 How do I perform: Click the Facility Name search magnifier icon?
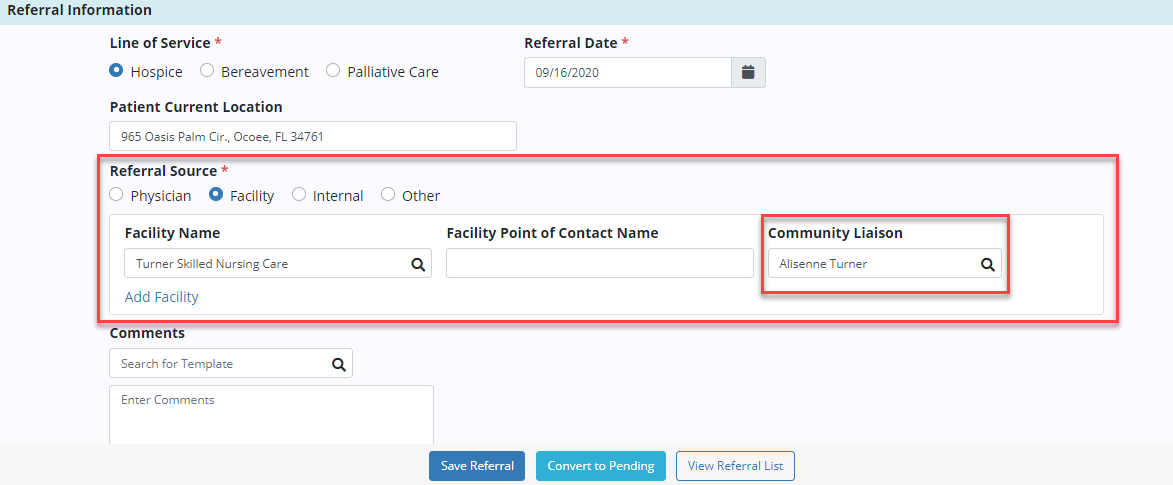tap(418, 264)
